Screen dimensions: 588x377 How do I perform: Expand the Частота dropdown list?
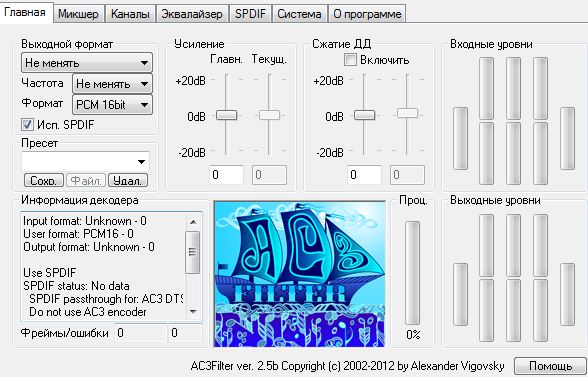[112, 84]
